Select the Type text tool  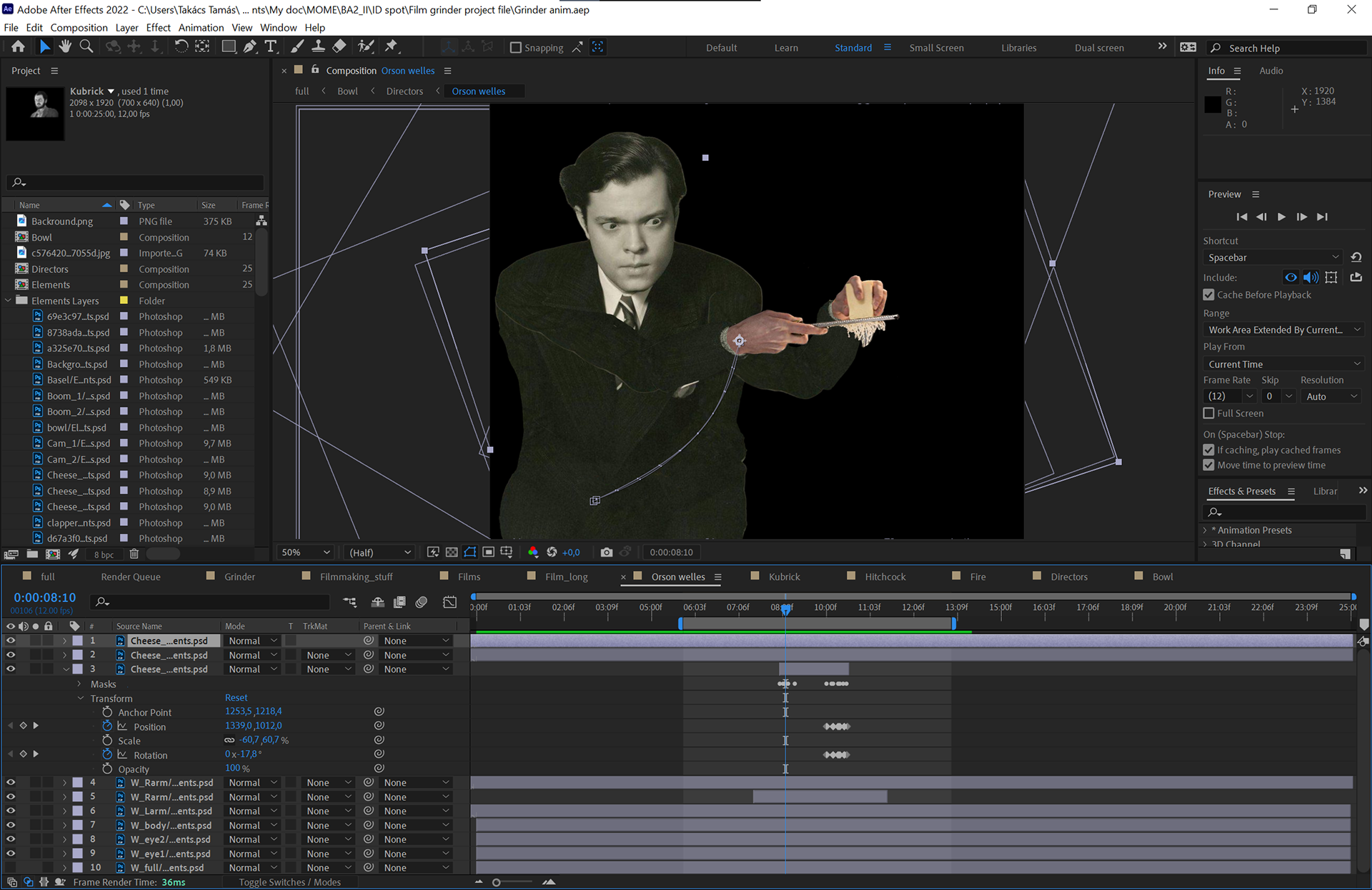point(271,46)
